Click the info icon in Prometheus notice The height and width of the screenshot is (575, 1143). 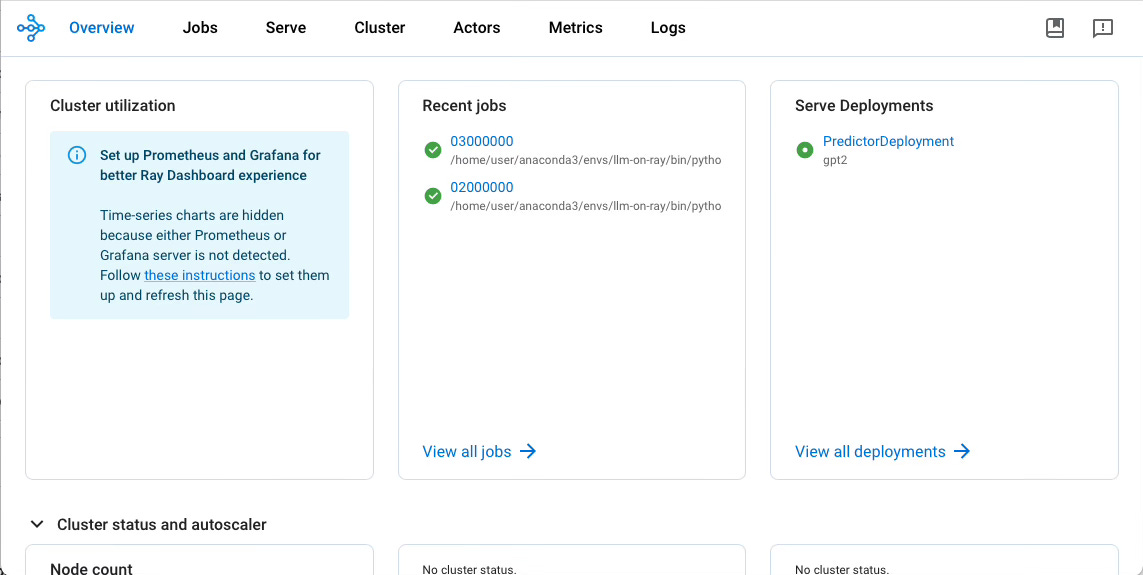77,155
